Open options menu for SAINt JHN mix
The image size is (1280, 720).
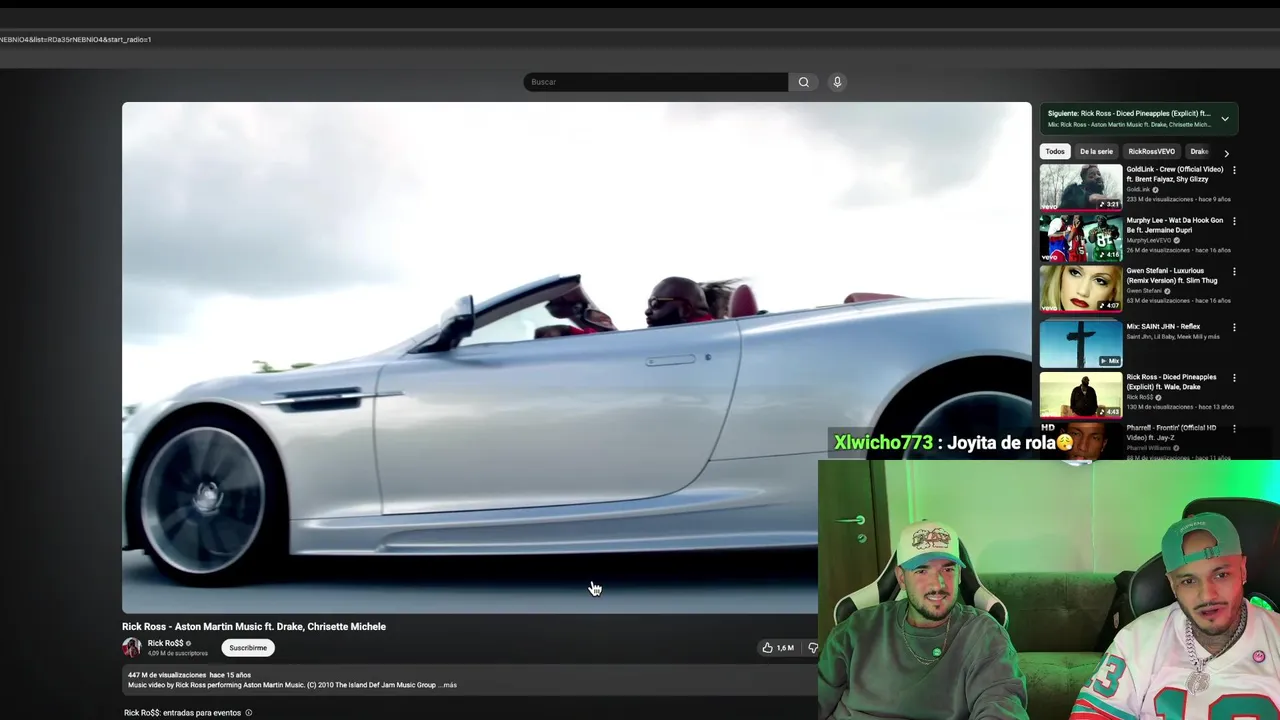pyautogui.click(x=1234, y=327)
